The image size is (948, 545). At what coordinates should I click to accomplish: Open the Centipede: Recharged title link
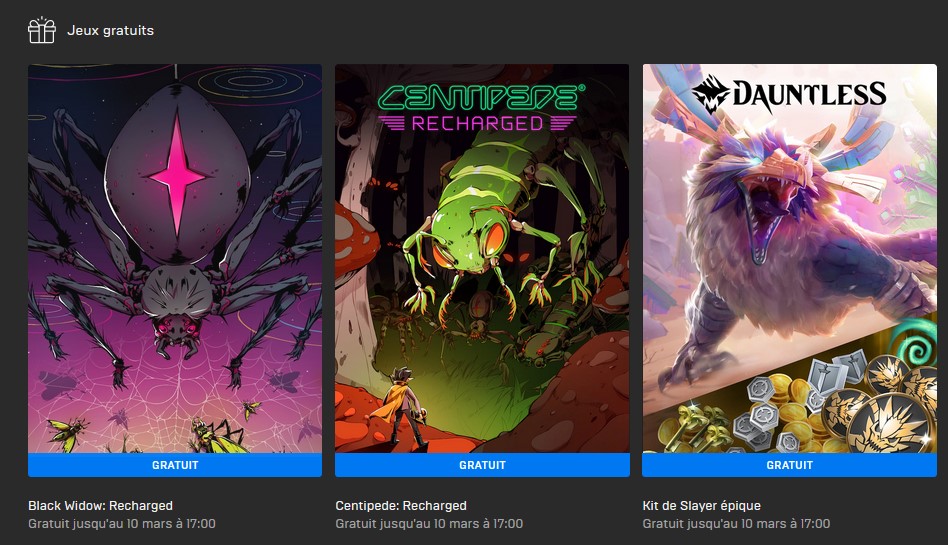pyautogui.click(x=401, y=505)
